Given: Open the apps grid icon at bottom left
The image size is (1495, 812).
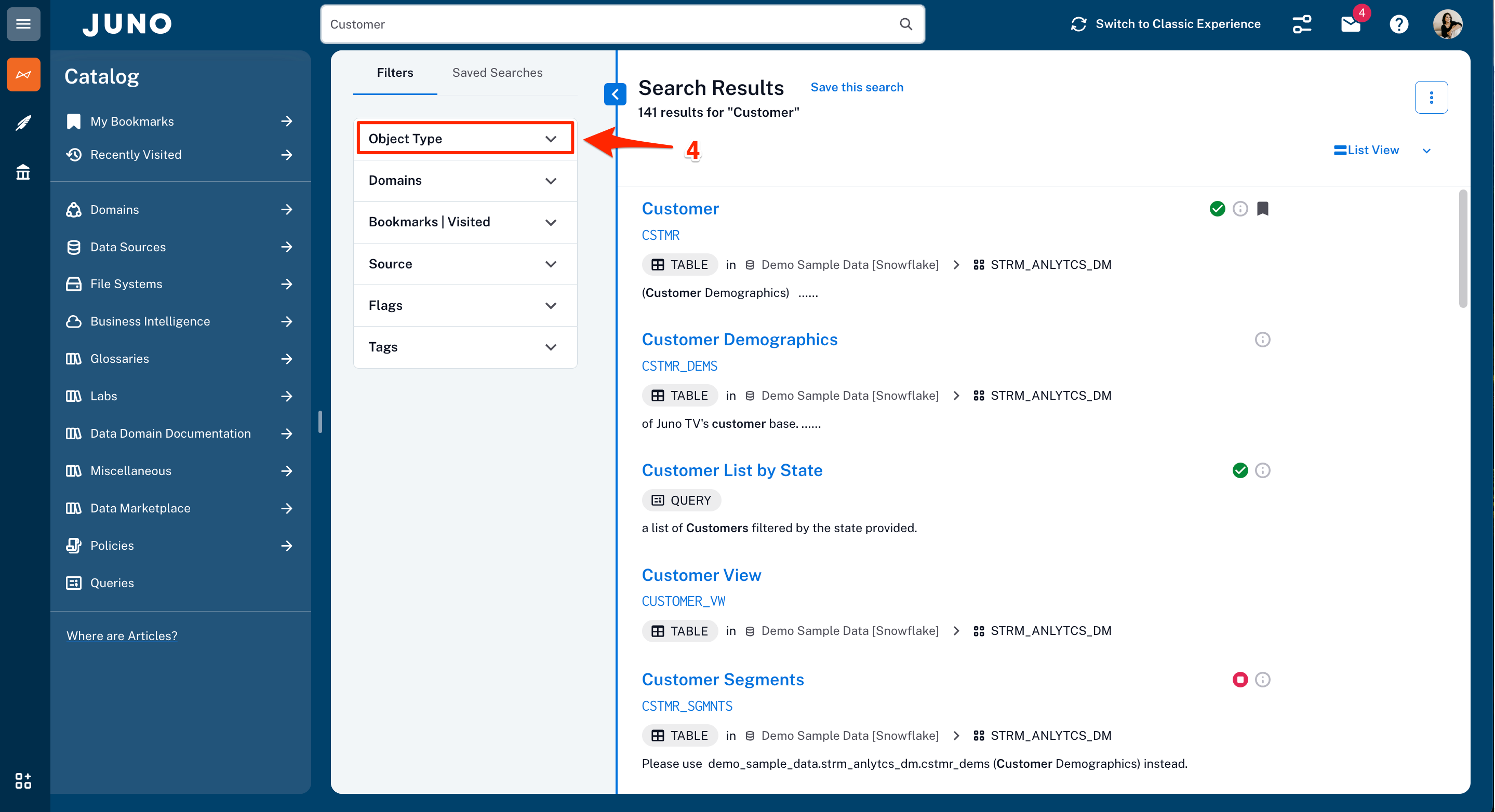Looking at the screenshot, I should pyautogui.click(x=23, y=781).
